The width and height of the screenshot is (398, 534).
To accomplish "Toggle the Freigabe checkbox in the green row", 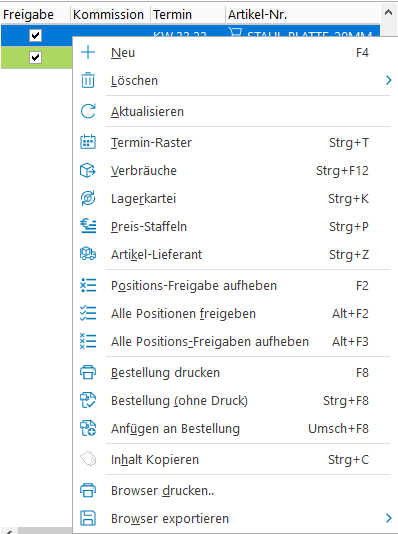I will click(35, 57).
